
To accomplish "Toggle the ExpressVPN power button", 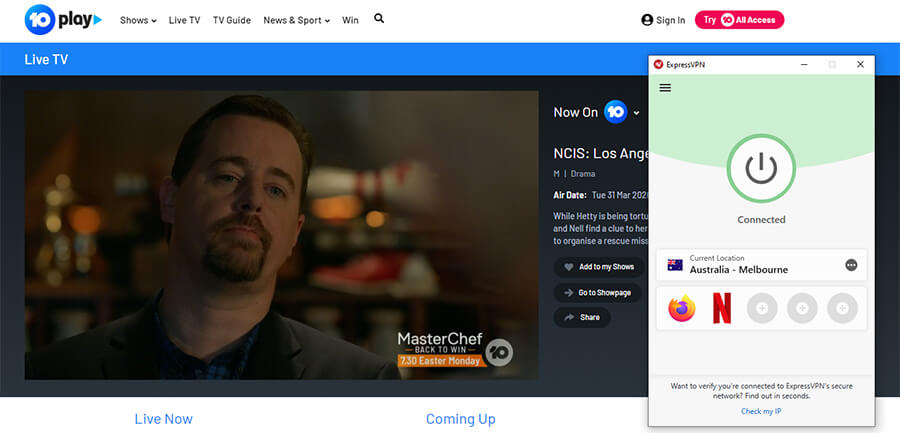I will [x=761, y=168].
